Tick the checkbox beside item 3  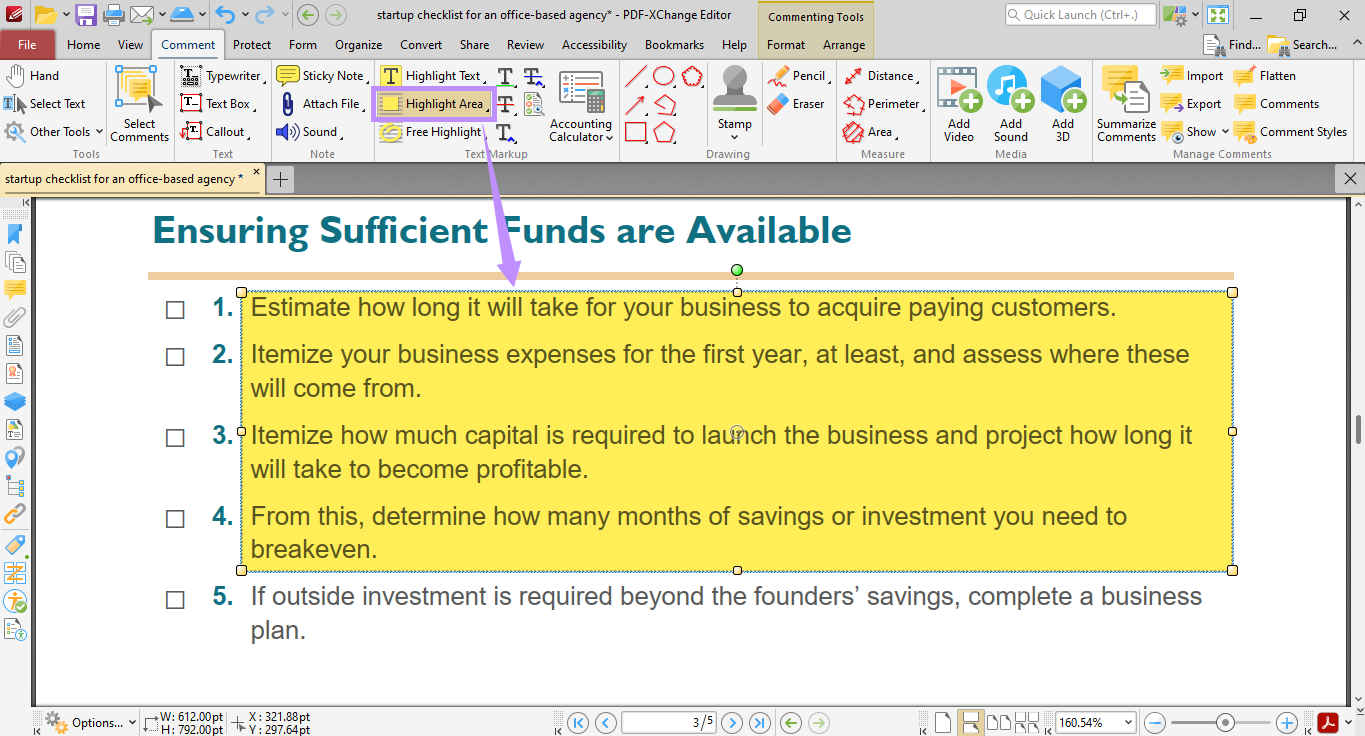tap(176, 437)
